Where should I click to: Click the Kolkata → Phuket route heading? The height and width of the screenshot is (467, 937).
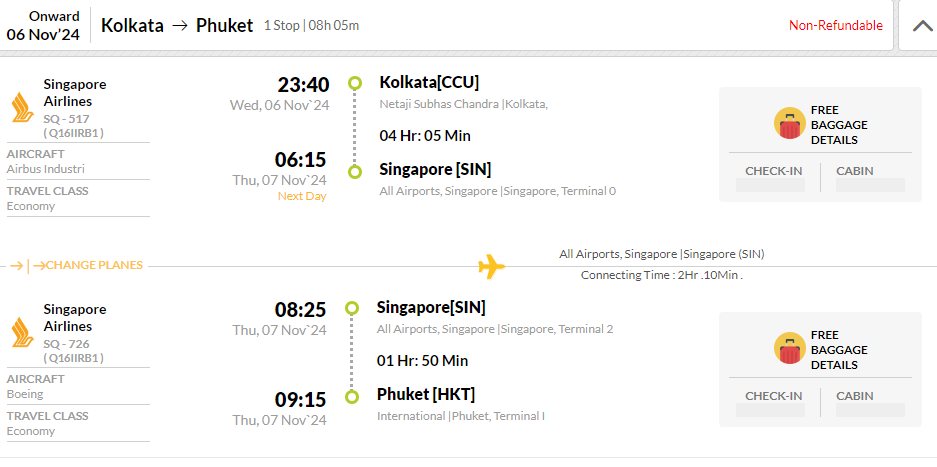tap(177, 26)
